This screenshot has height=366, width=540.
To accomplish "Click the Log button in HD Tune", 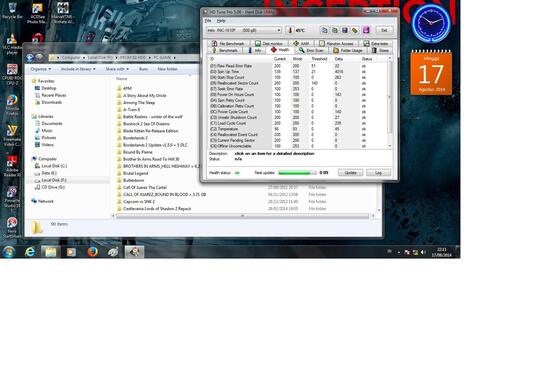I will [x=378, y=172].
